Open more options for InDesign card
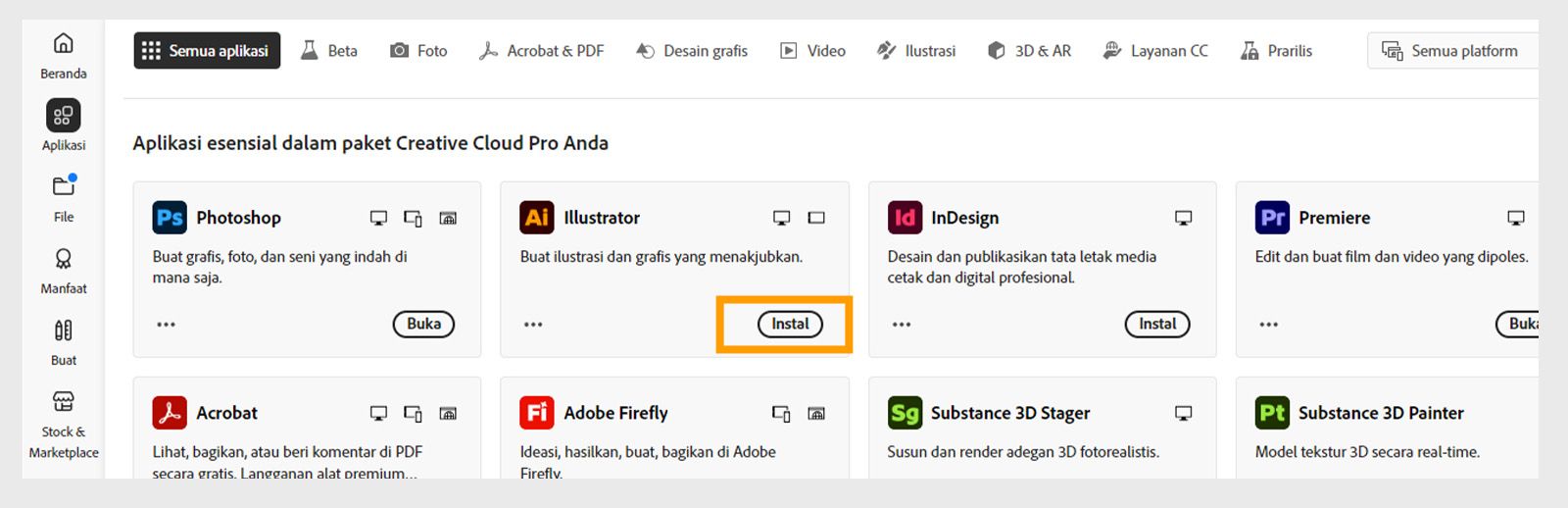The image size is (1568, 508). pos(902,325)
